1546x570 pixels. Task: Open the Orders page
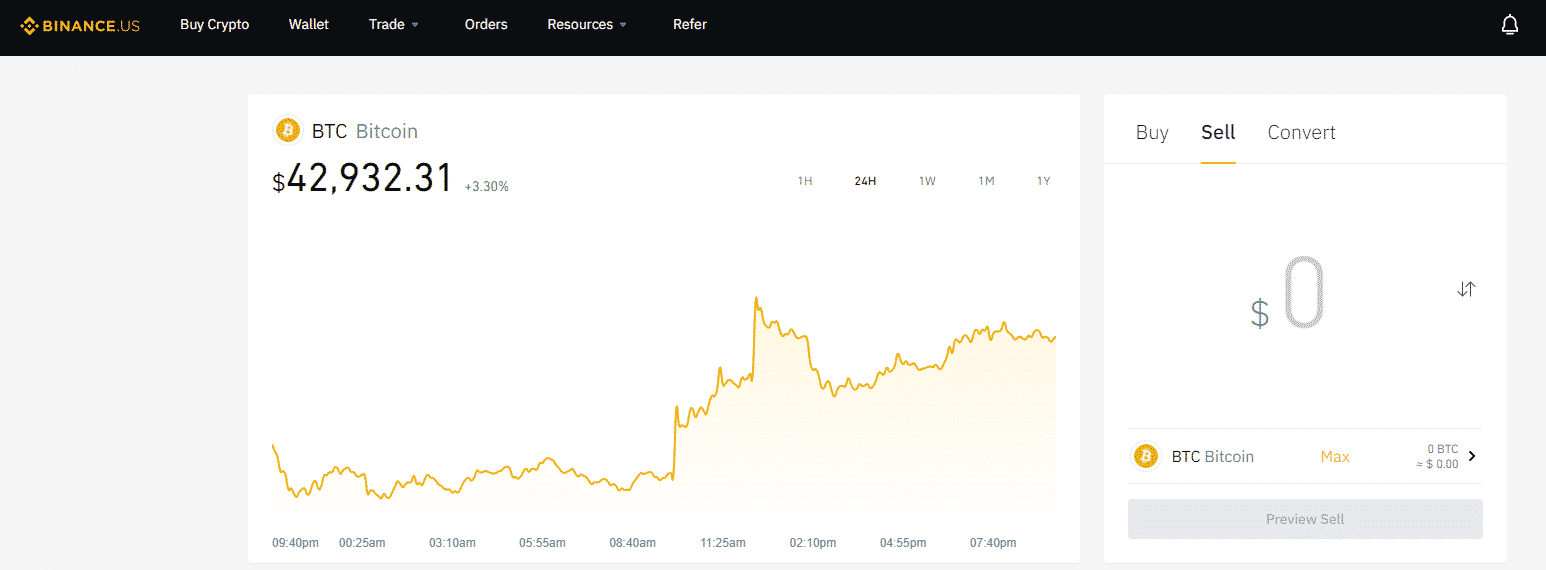(486, 24)
